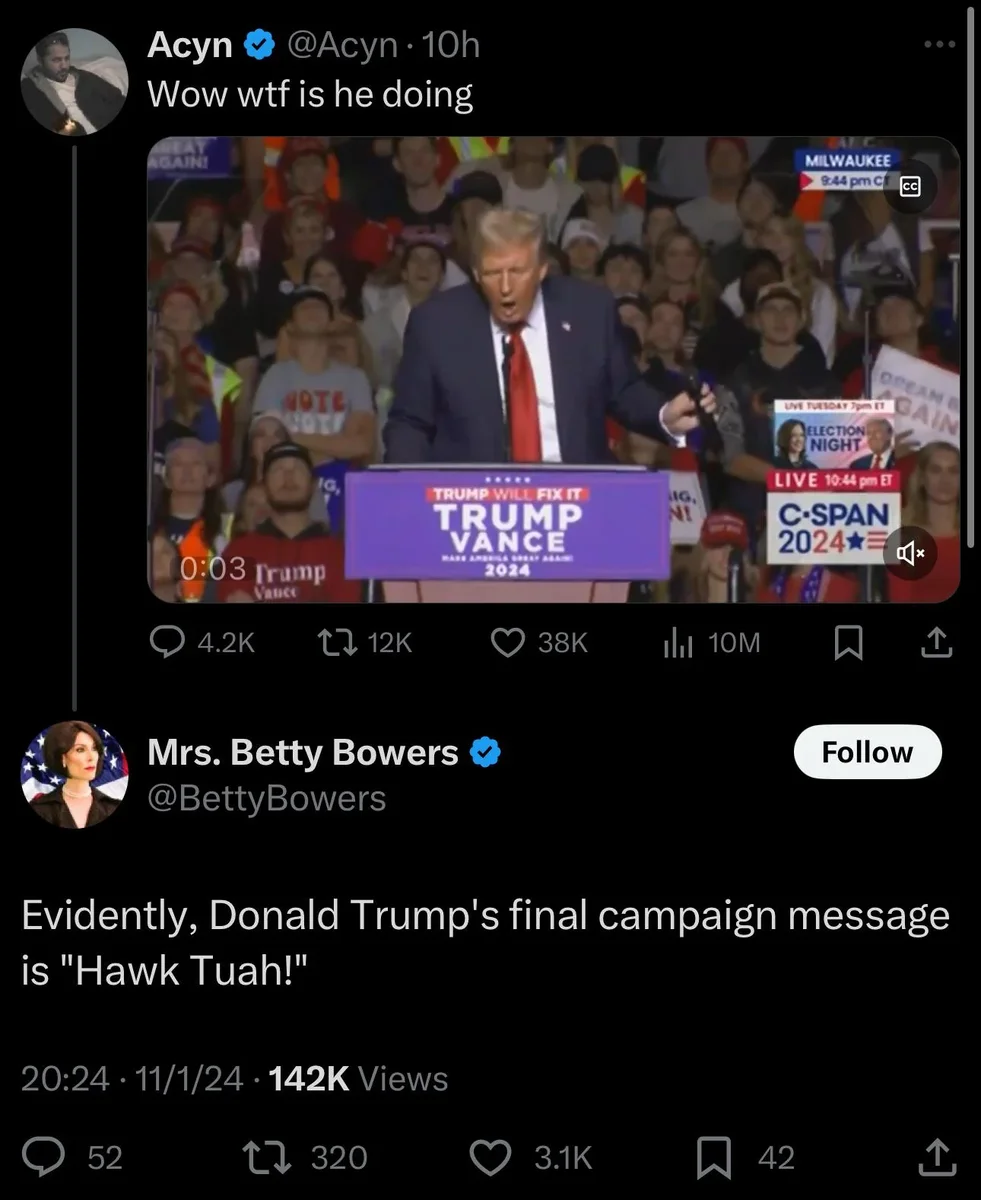Like Betty Bowers' post showing 3.1K likes
The image size is (981, 1200).
click(532, 1158)
